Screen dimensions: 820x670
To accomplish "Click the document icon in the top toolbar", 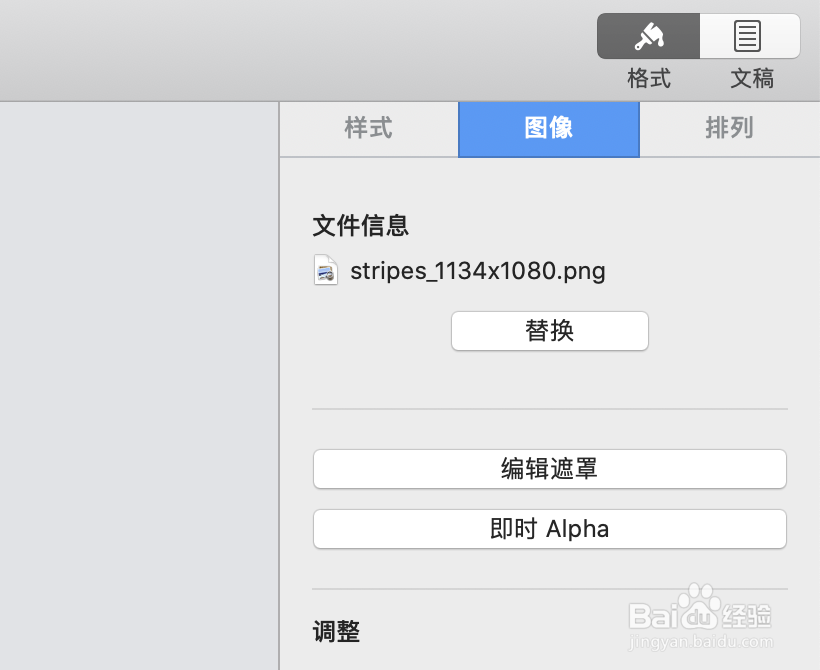I will click(749, 36).
